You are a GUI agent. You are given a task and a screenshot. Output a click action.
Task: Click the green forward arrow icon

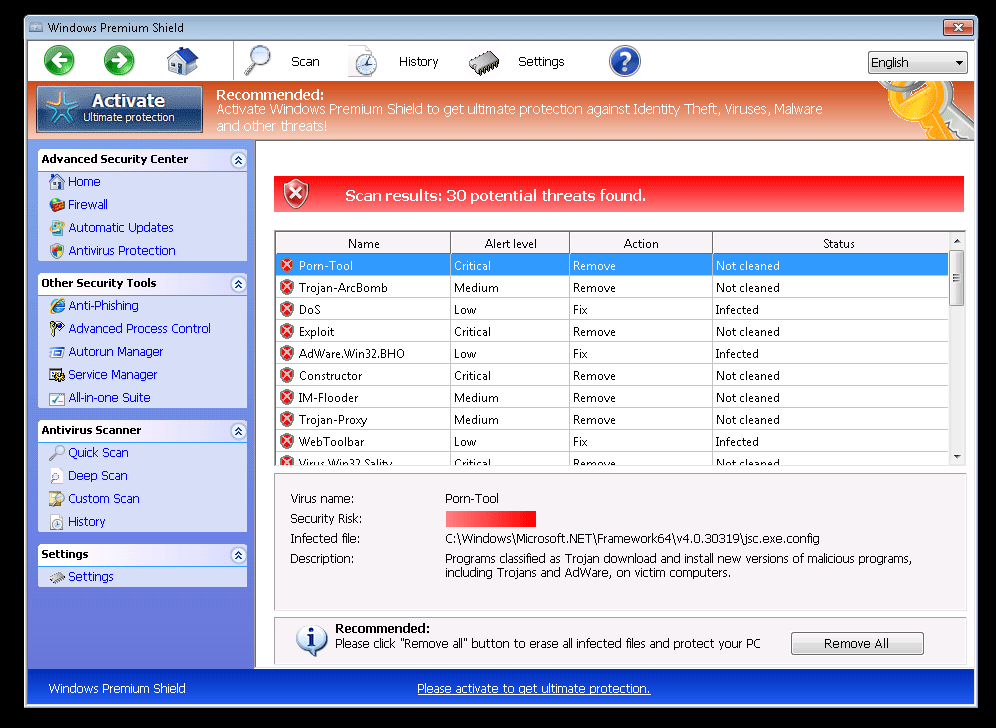pyautogui.click(x=119, y=61)
